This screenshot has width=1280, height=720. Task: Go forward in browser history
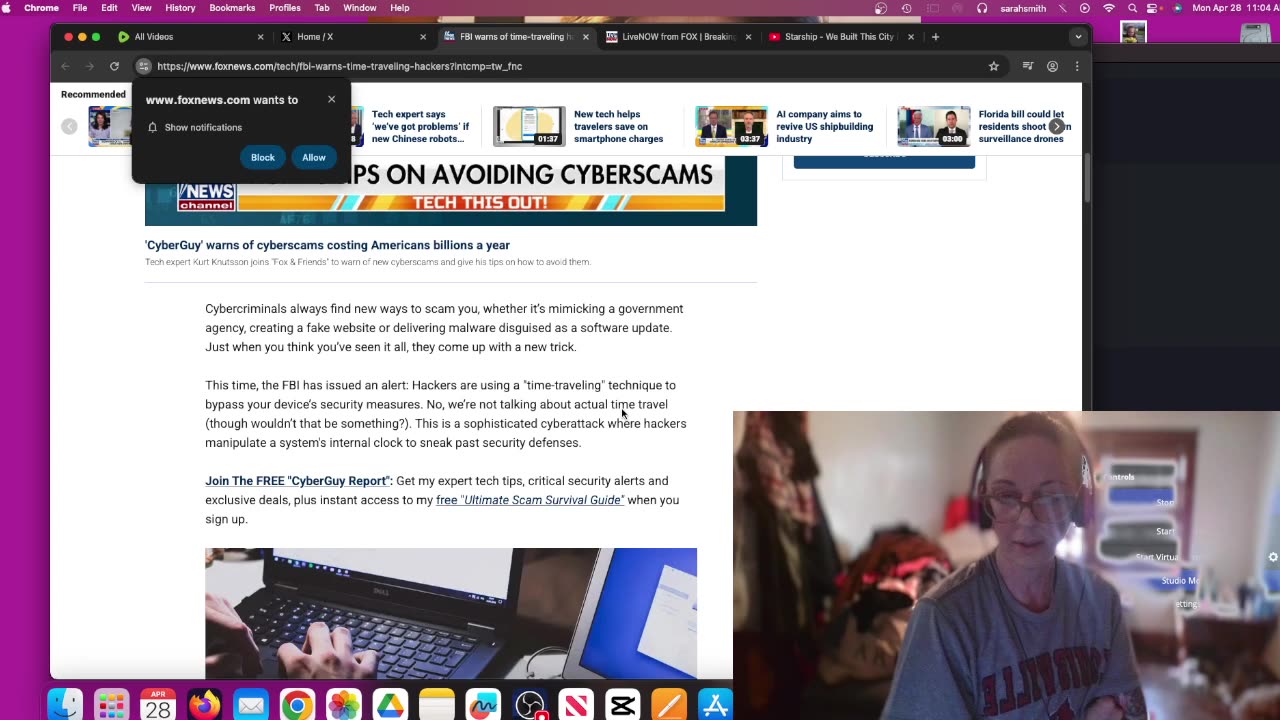click(x=89, y=66)
